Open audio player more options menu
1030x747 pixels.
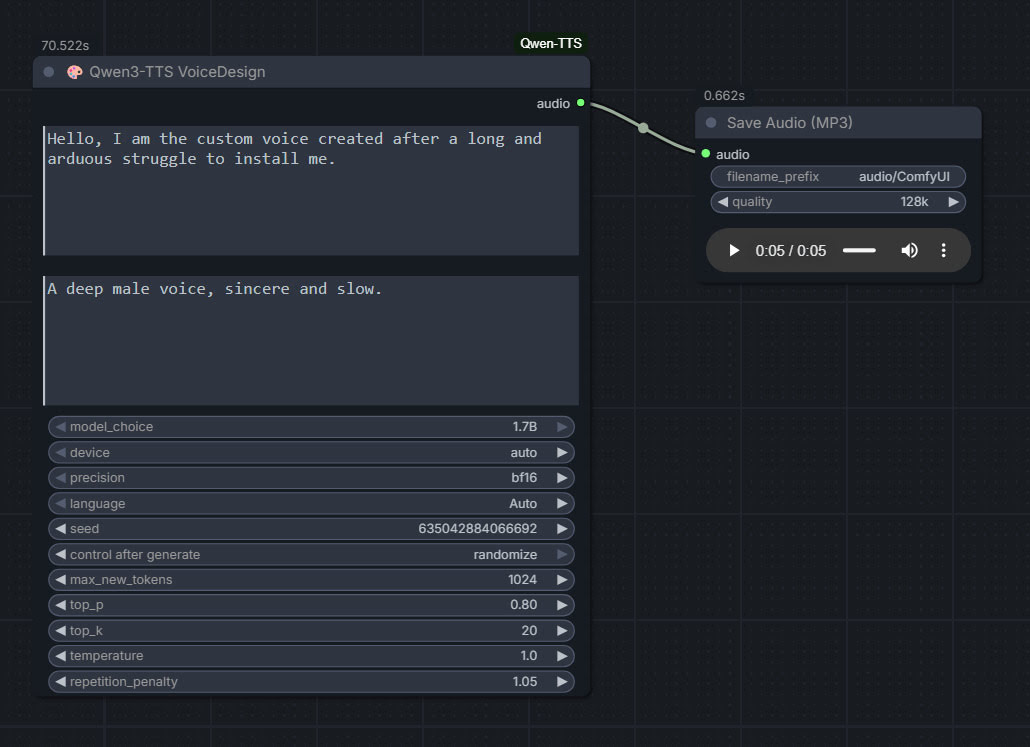(x=943, y=251)
